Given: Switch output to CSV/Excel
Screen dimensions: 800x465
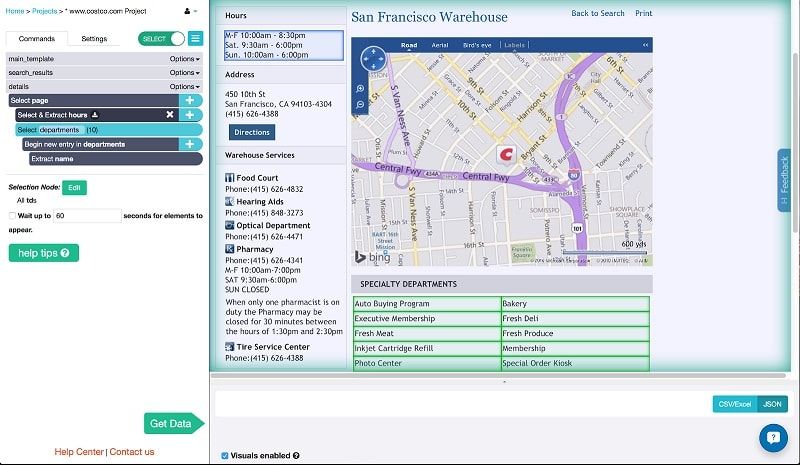Looking at the screenshot, I should click(735, 404).
